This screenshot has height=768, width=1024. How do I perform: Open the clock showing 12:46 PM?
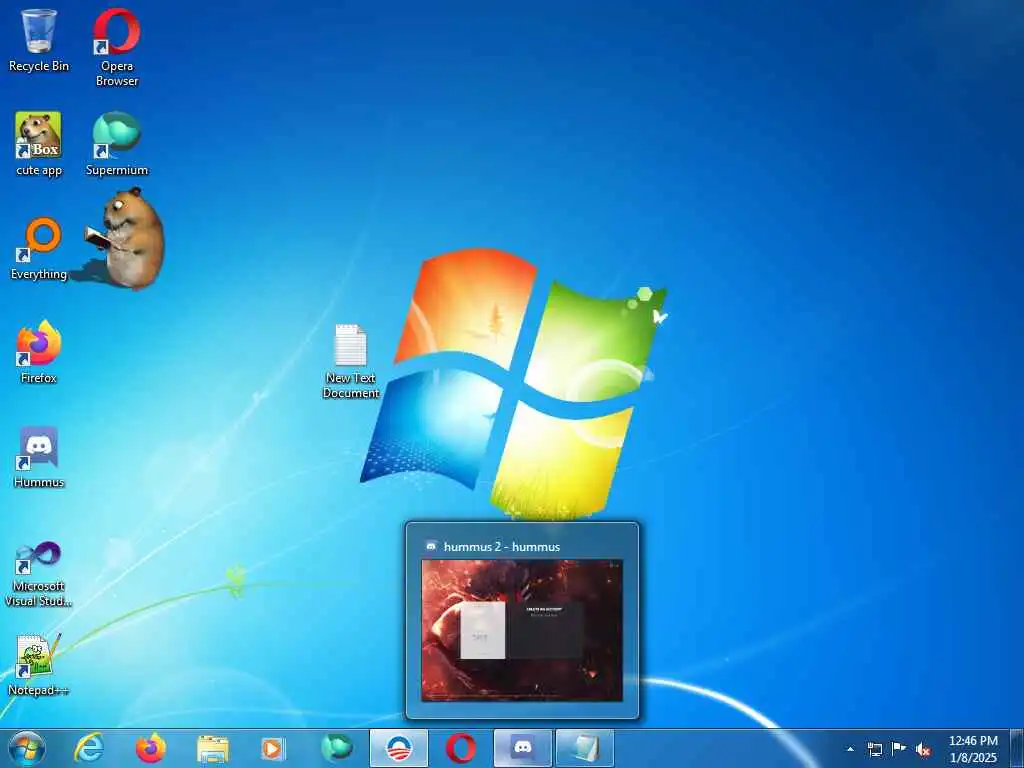[x=973, y=749]
